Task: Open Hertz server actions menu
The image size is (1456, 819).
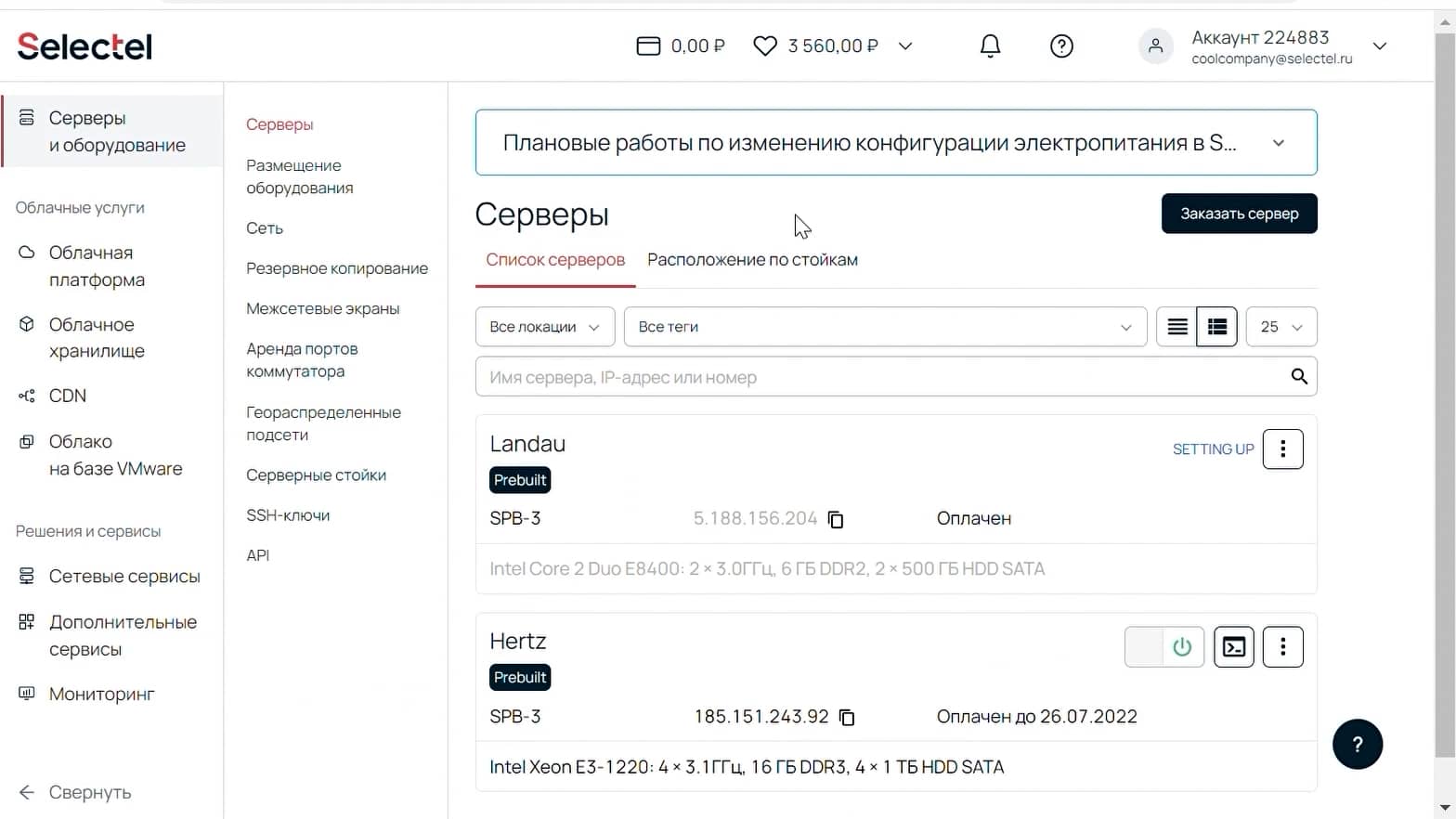Action: tap(1283, 647)
